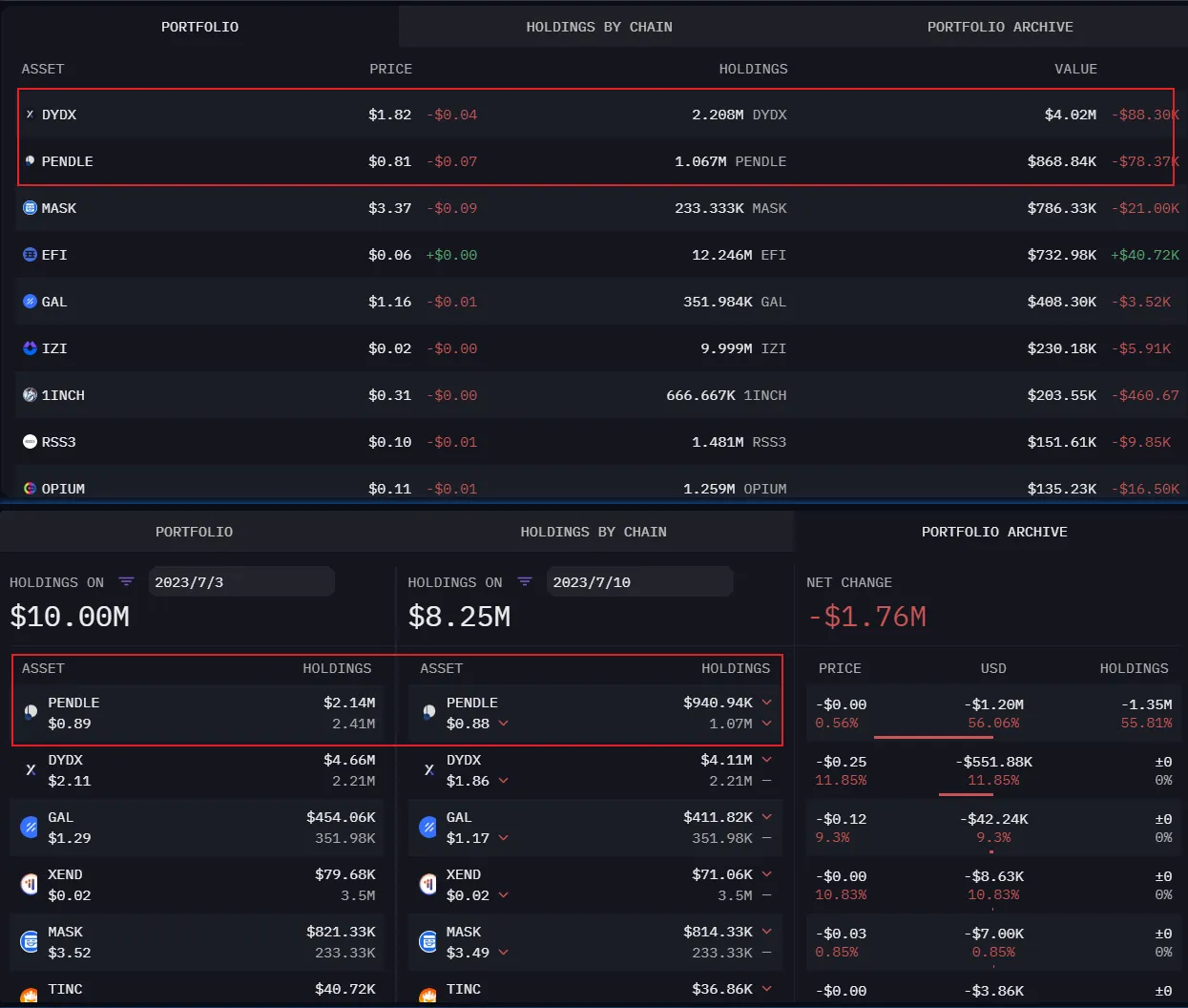Expand chevron next to DYDX $4.11M value
The height and width of the screenshot is (1008, 1188).
tap(766, 760)
